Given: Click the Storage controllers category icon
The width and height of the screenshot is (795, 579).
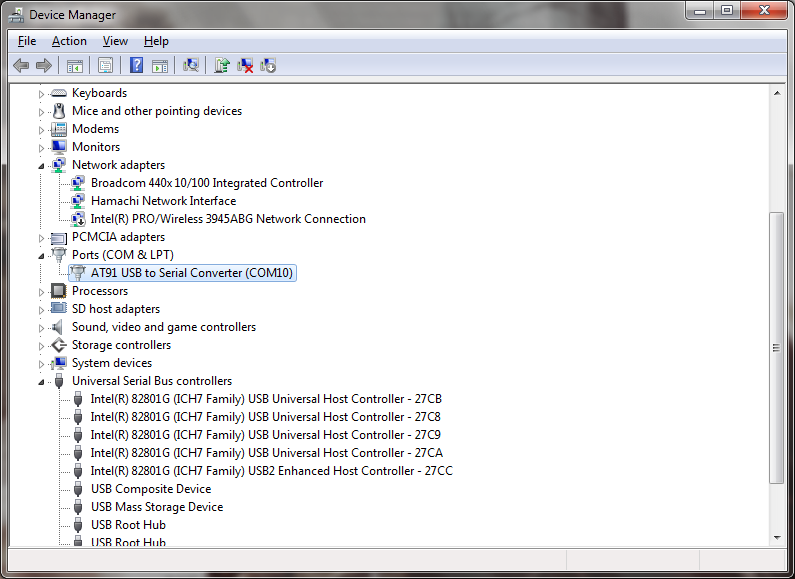Looking at the screenshot, I should pos(59,345).
